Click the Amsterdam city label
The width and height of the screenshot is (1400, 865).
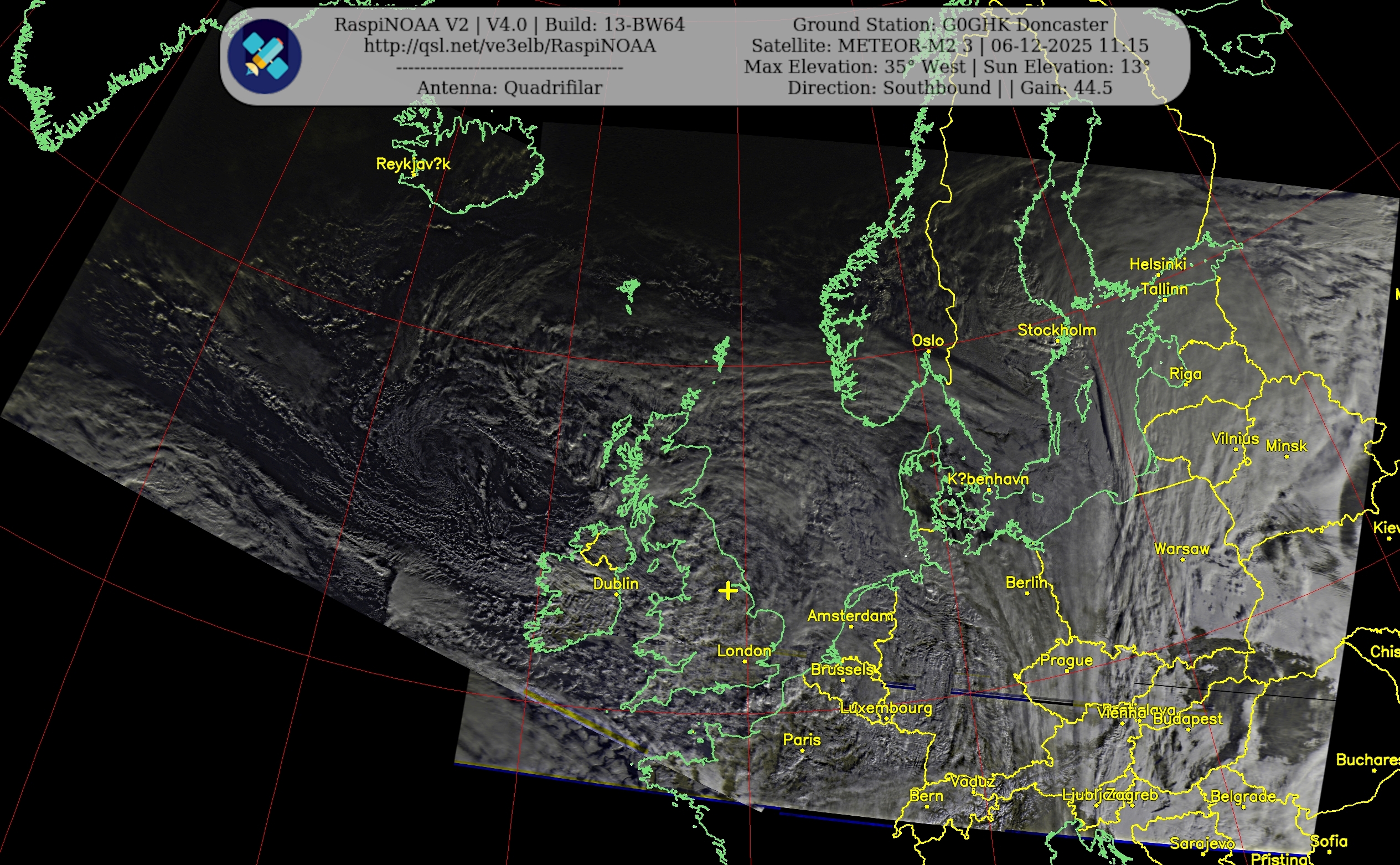pyautogui.click(x=850, y=616)
